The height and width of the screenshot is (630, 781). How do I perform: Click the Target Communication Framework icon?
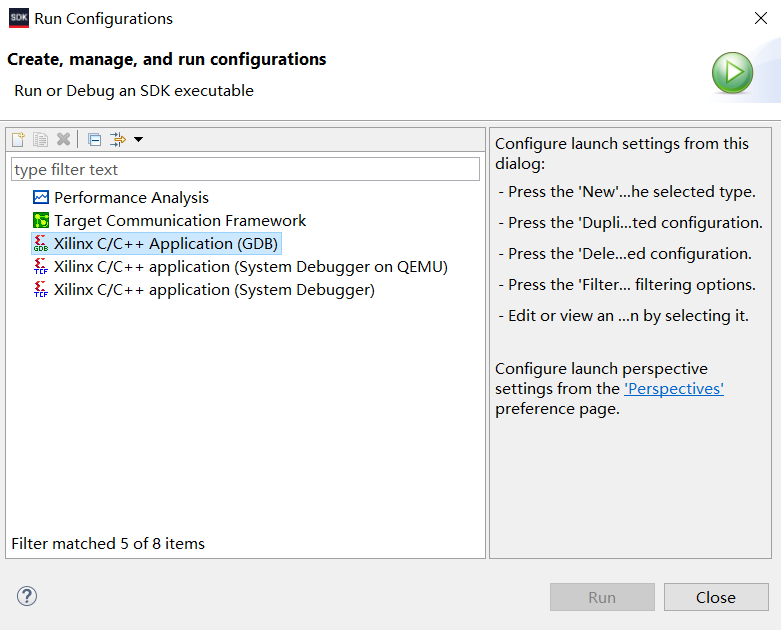pyautogui.click(x=41, y=221)
